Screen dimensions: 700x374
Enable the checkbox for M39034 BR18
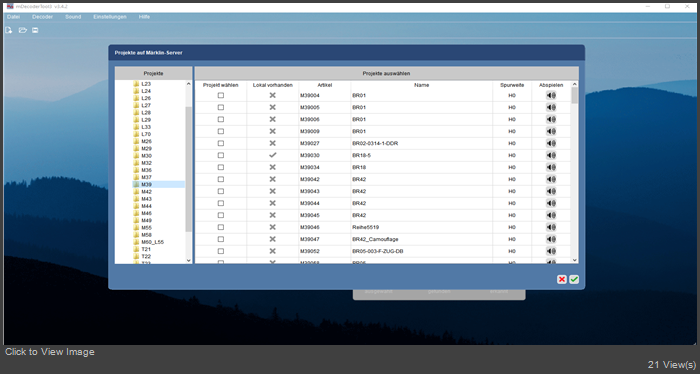point(221,167)
